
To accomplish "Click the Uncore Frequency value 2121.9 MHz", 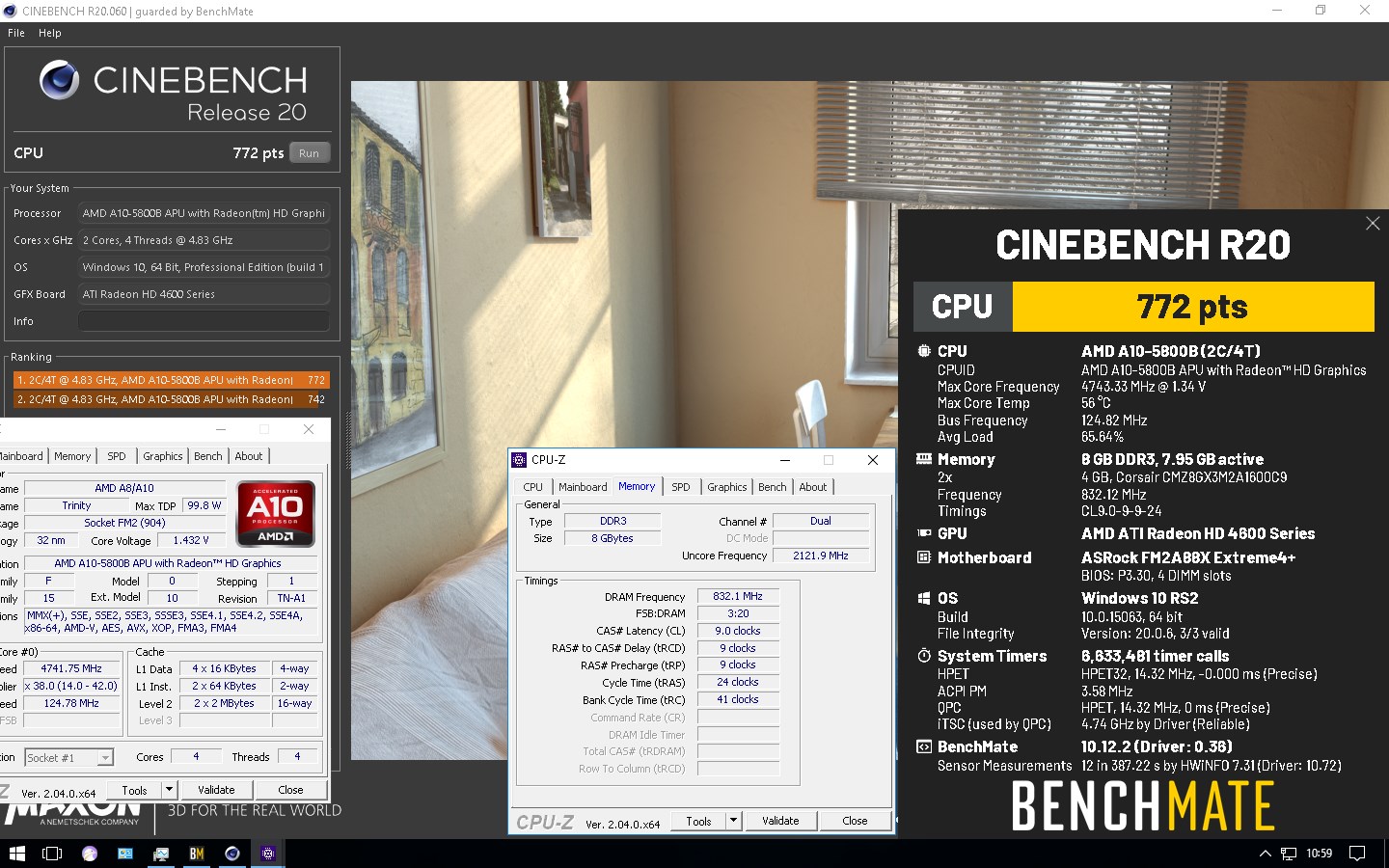I will click(x=821, y=556).
